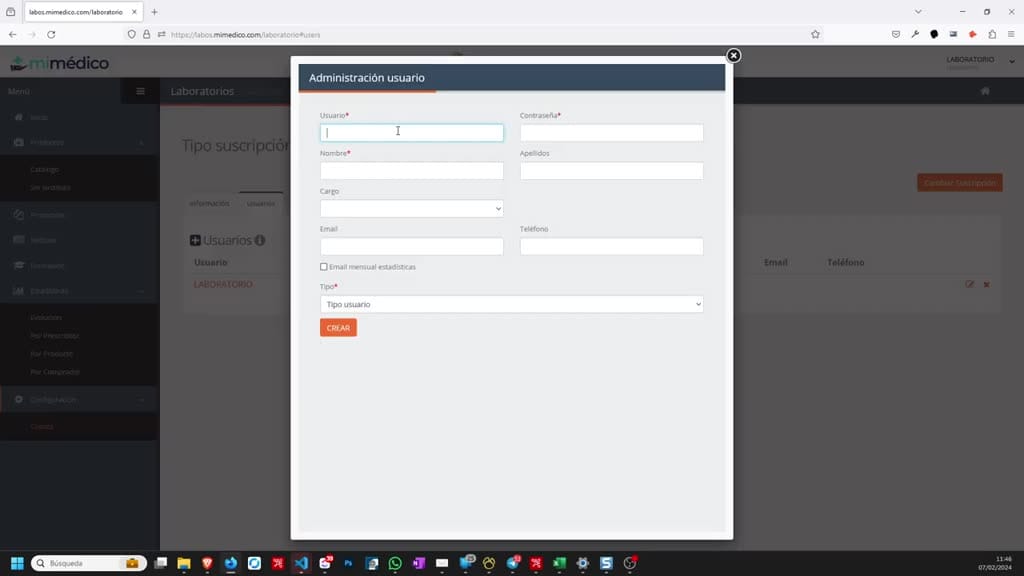Open the Cargo dropdown
This screenshot has height=576, width=1024.
pyautogui.click(x=411, y=208)
